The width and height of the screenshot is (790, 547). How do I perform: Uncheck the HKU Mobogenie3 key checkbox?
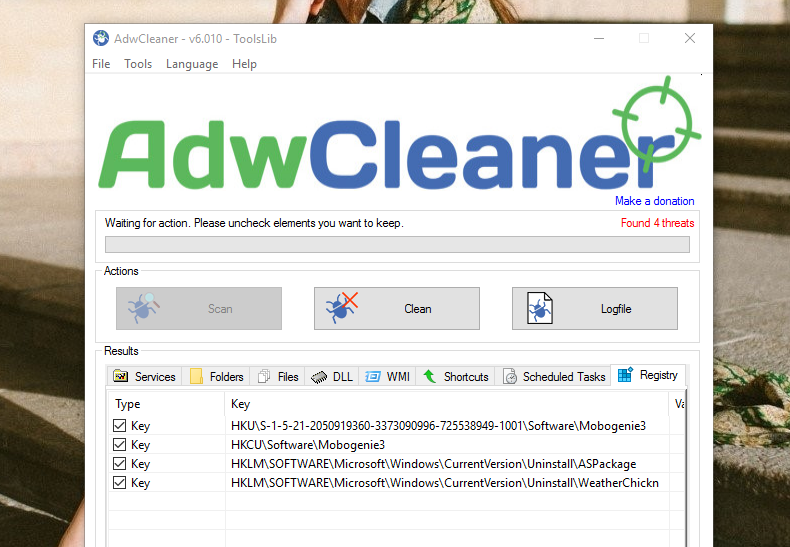point(119,426)
